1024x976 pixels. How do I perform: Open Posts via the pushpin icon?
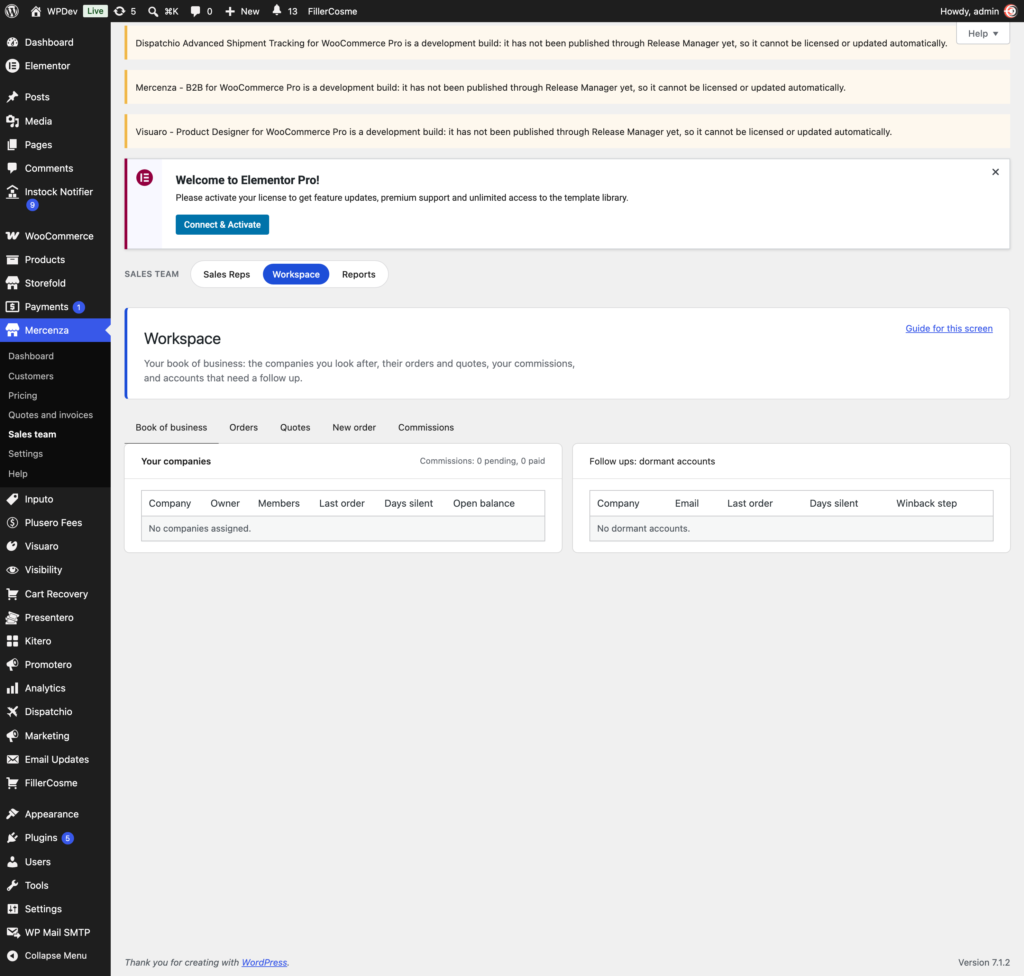coord(12,97)
